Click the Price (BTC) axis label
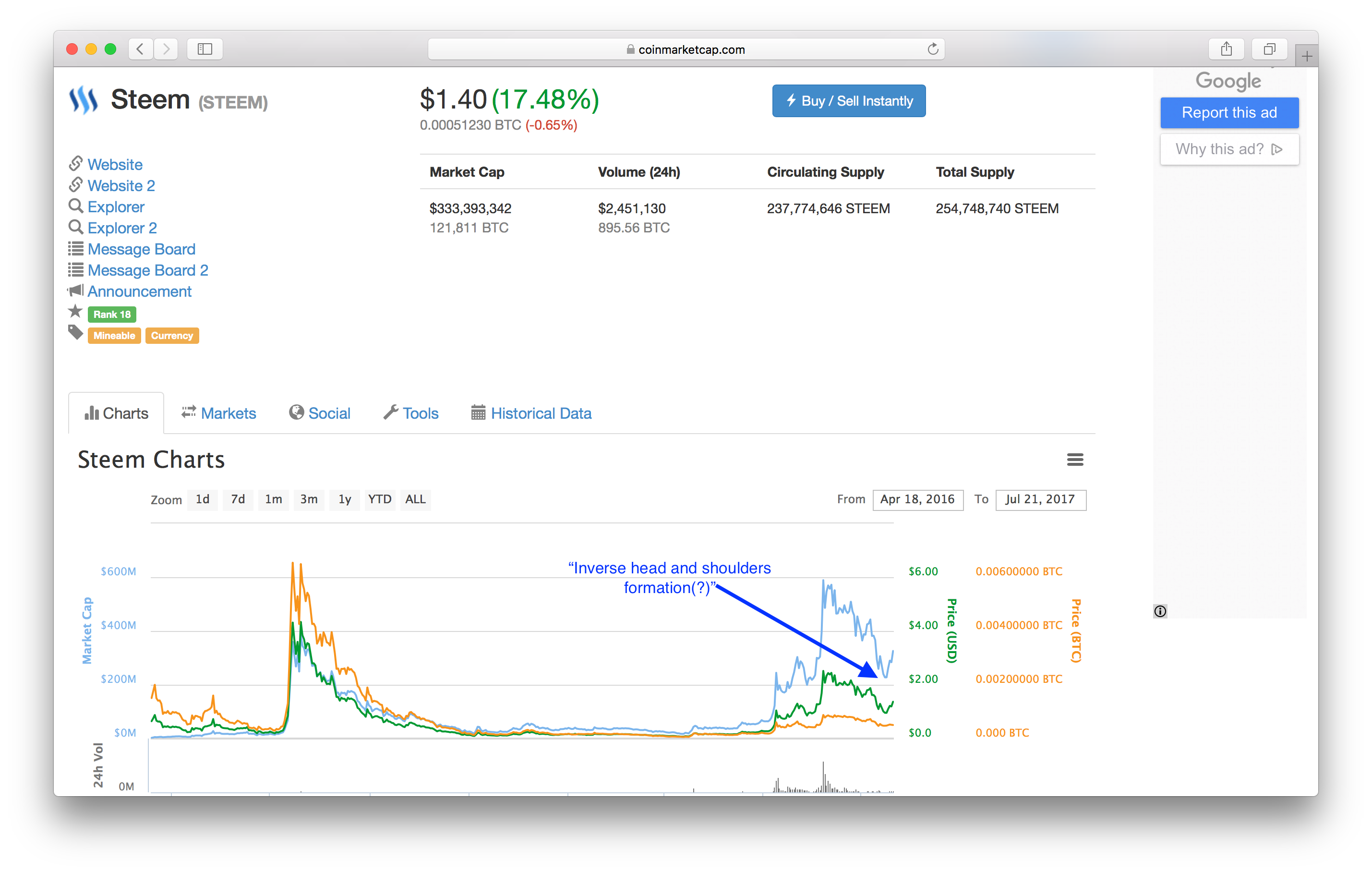The width and height of the screenshot is (1372, 873). 1076,630
